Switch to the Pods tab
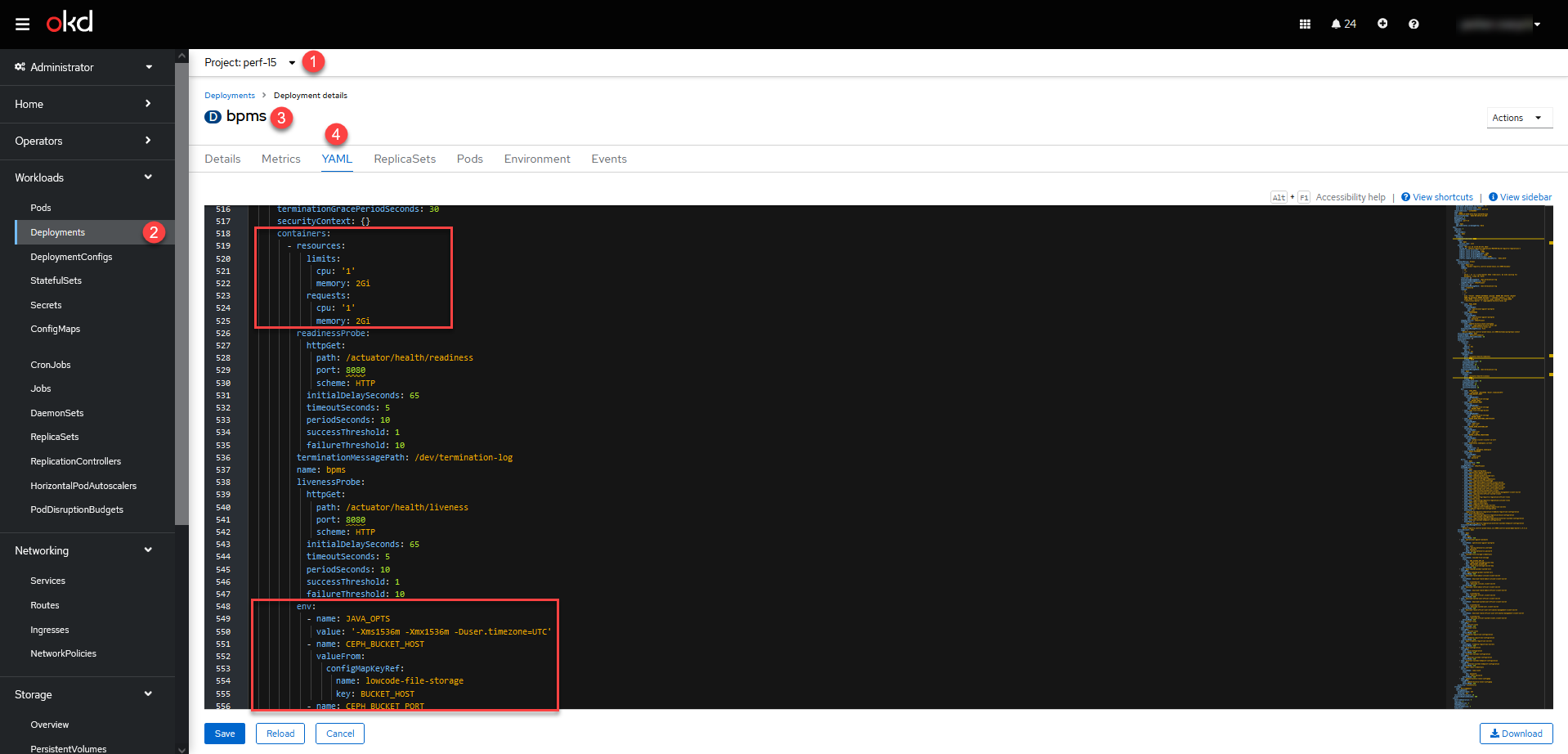 pyautogui.click(x=470, y=159)
